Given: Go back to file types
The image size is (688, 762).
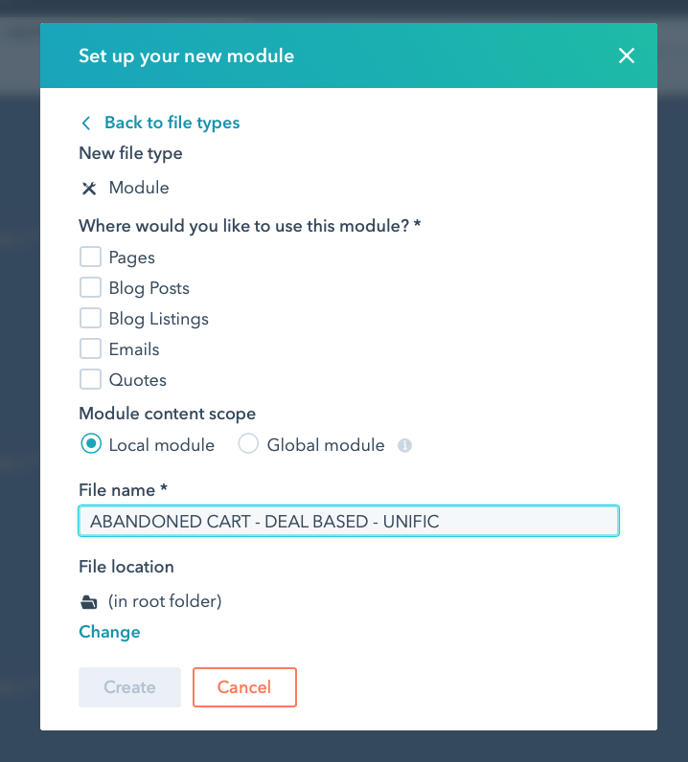Looking at the screenshot, I should pos(172,122).
